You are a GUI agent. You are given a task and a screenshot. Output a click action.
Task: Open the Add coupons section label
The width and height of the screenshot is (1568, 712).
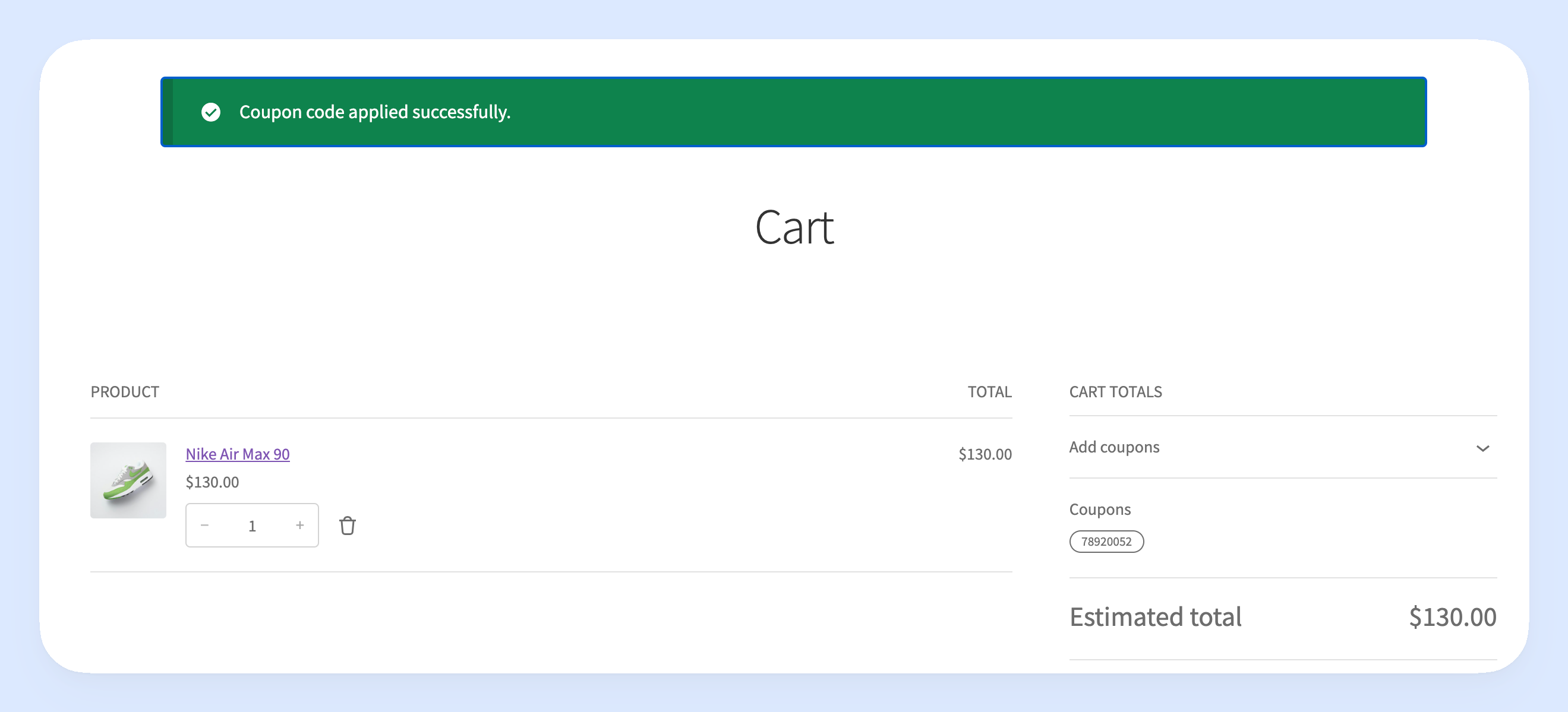(x=1114, y=447)
